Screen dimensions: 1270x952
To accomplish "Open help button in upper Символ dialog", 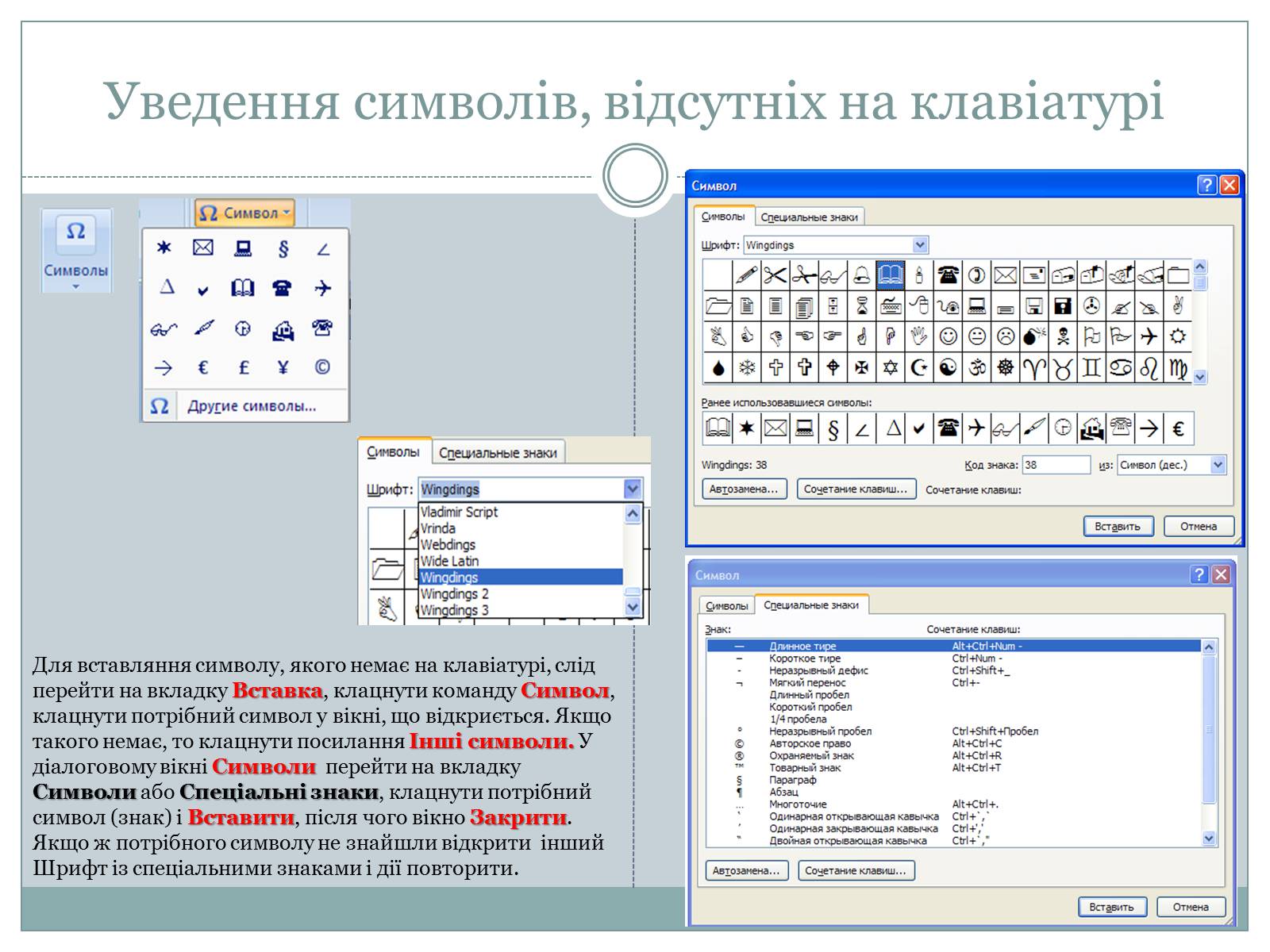I will 1206,185.
